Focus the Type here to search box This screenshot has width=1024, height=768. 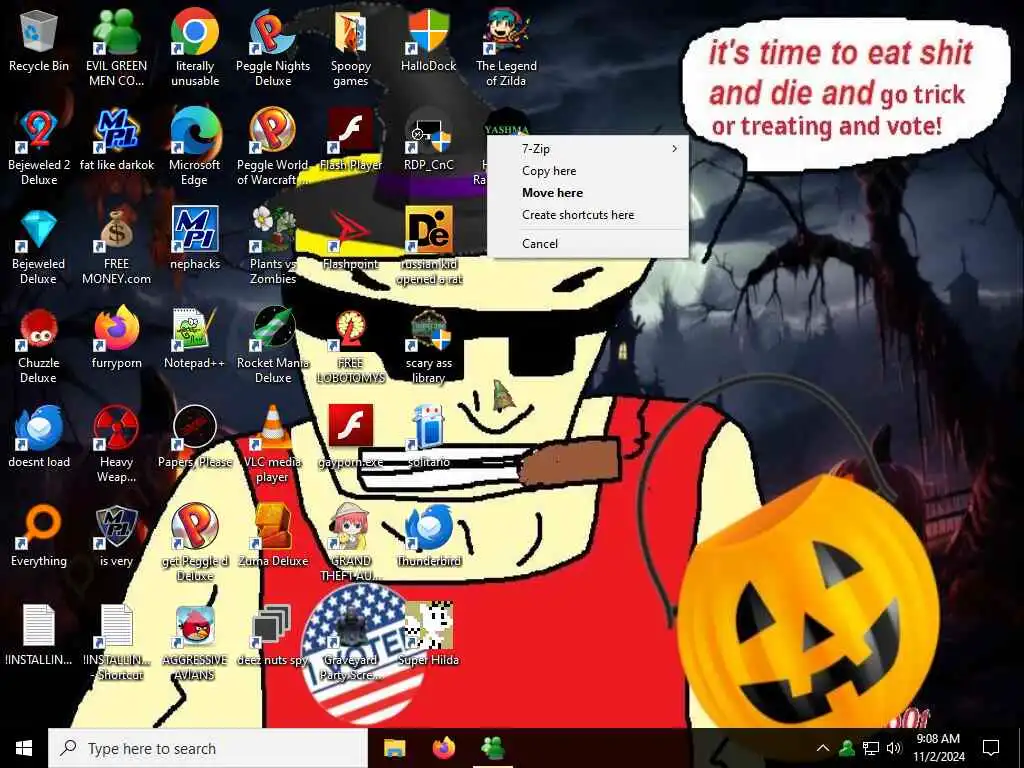click(208, 748)
